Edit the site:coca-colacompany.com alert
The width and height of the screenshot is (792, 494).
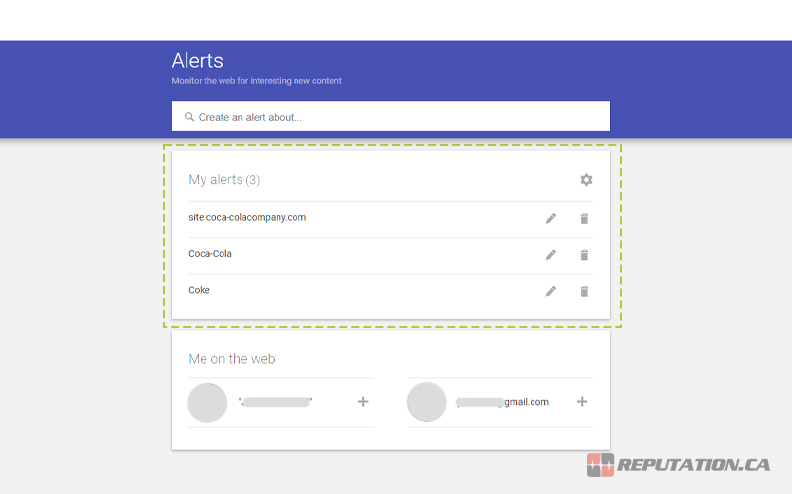coord(551,218)
